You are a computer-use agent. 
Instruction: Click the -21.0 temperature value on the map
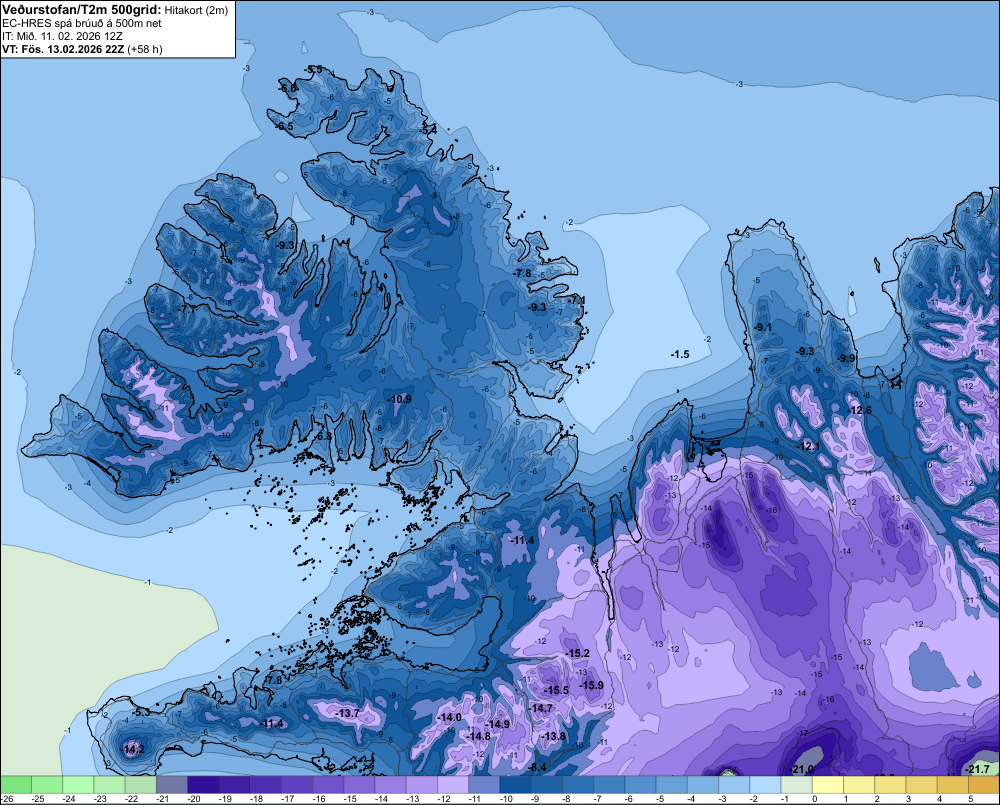(802, 769)
